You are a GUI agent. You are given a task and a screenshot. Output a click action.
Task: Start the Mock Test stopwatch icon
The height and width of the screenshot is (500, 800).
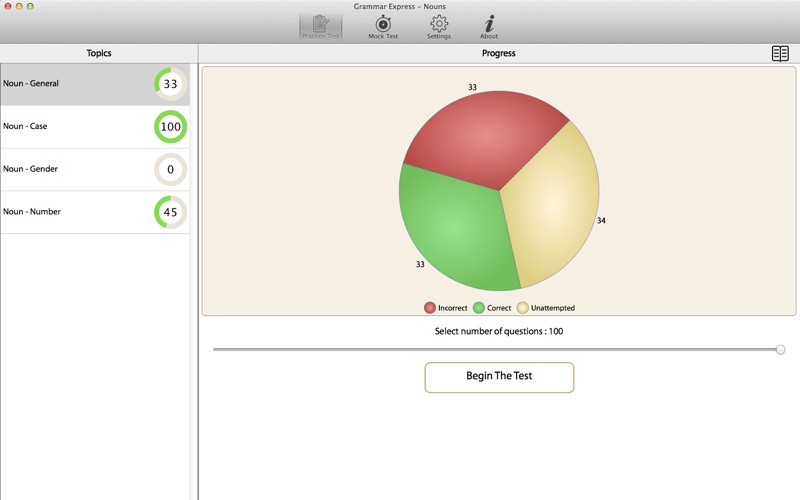(383, 27)
